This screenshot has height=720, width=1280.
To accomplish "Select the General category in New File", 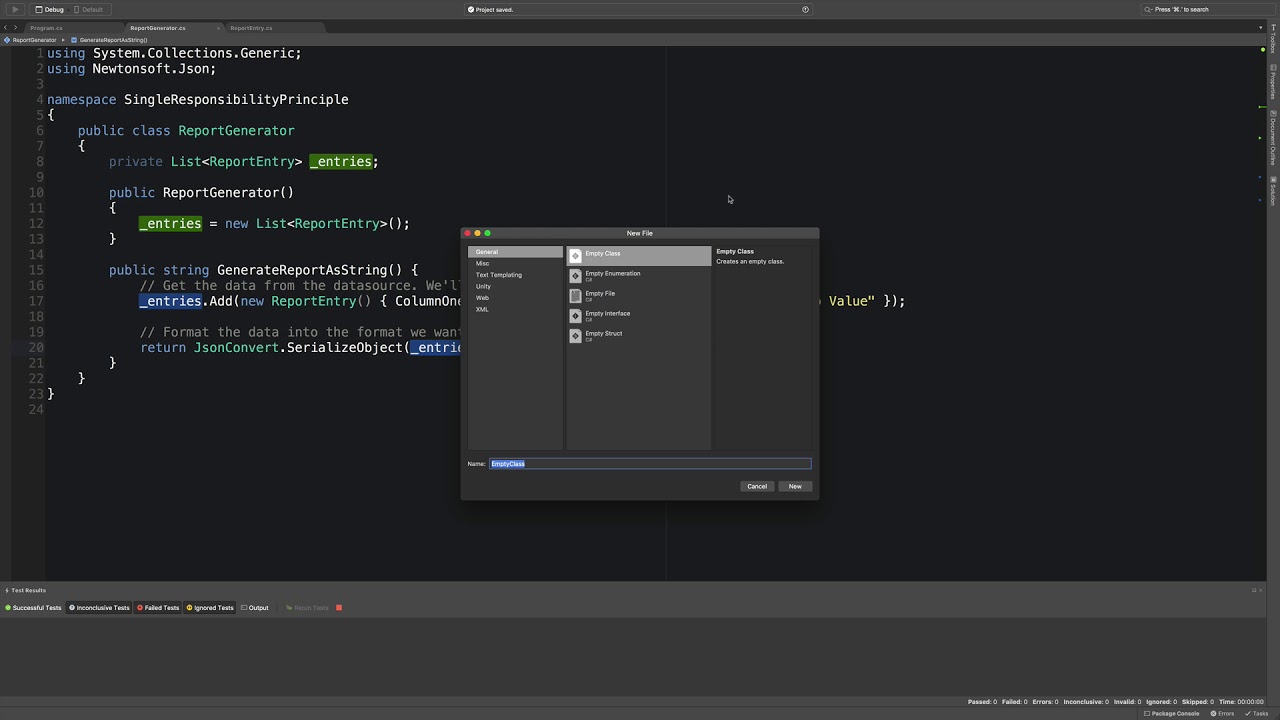I will click(515, 252).
